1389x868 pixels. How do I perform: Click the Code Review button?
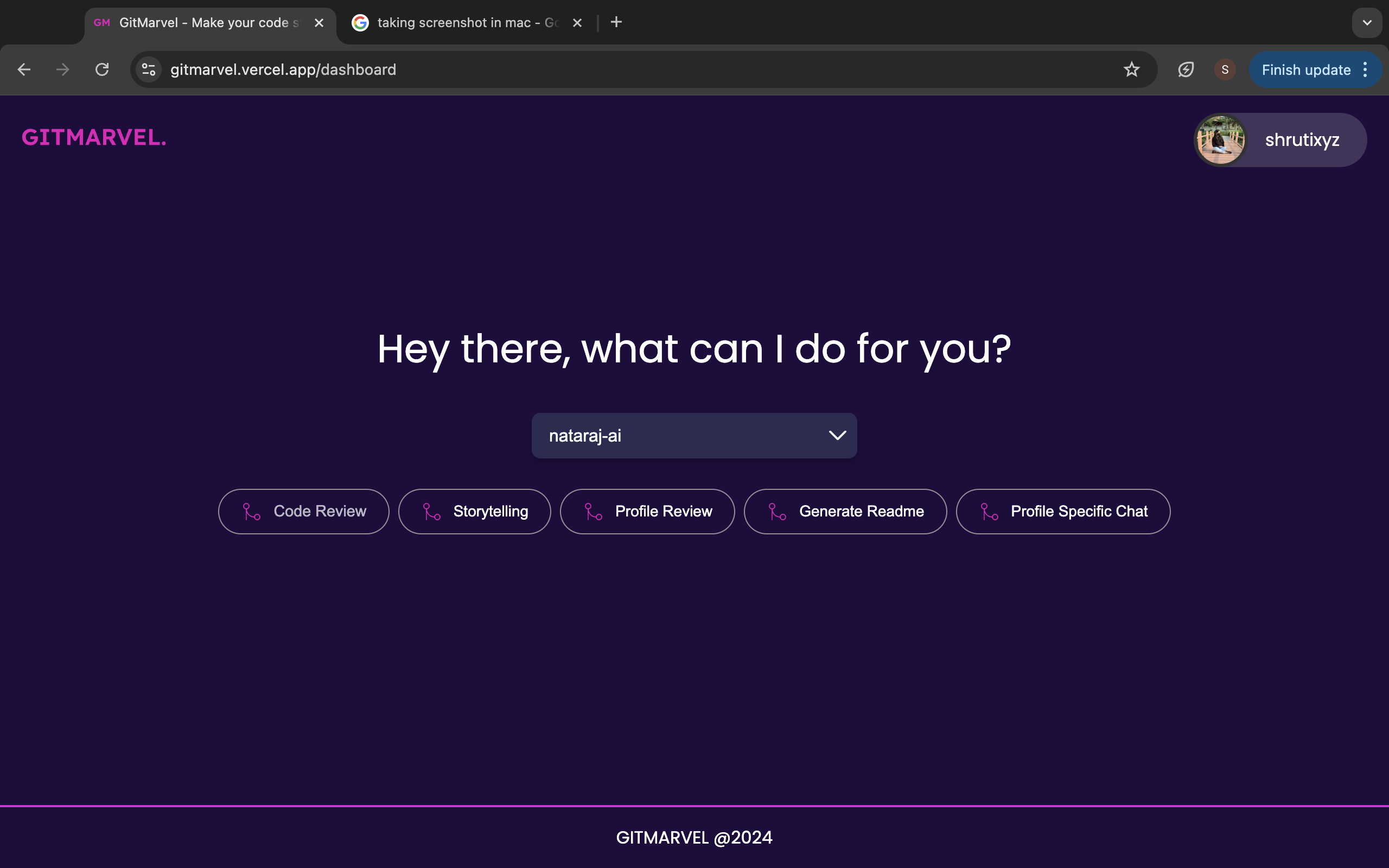click(304, 511)
